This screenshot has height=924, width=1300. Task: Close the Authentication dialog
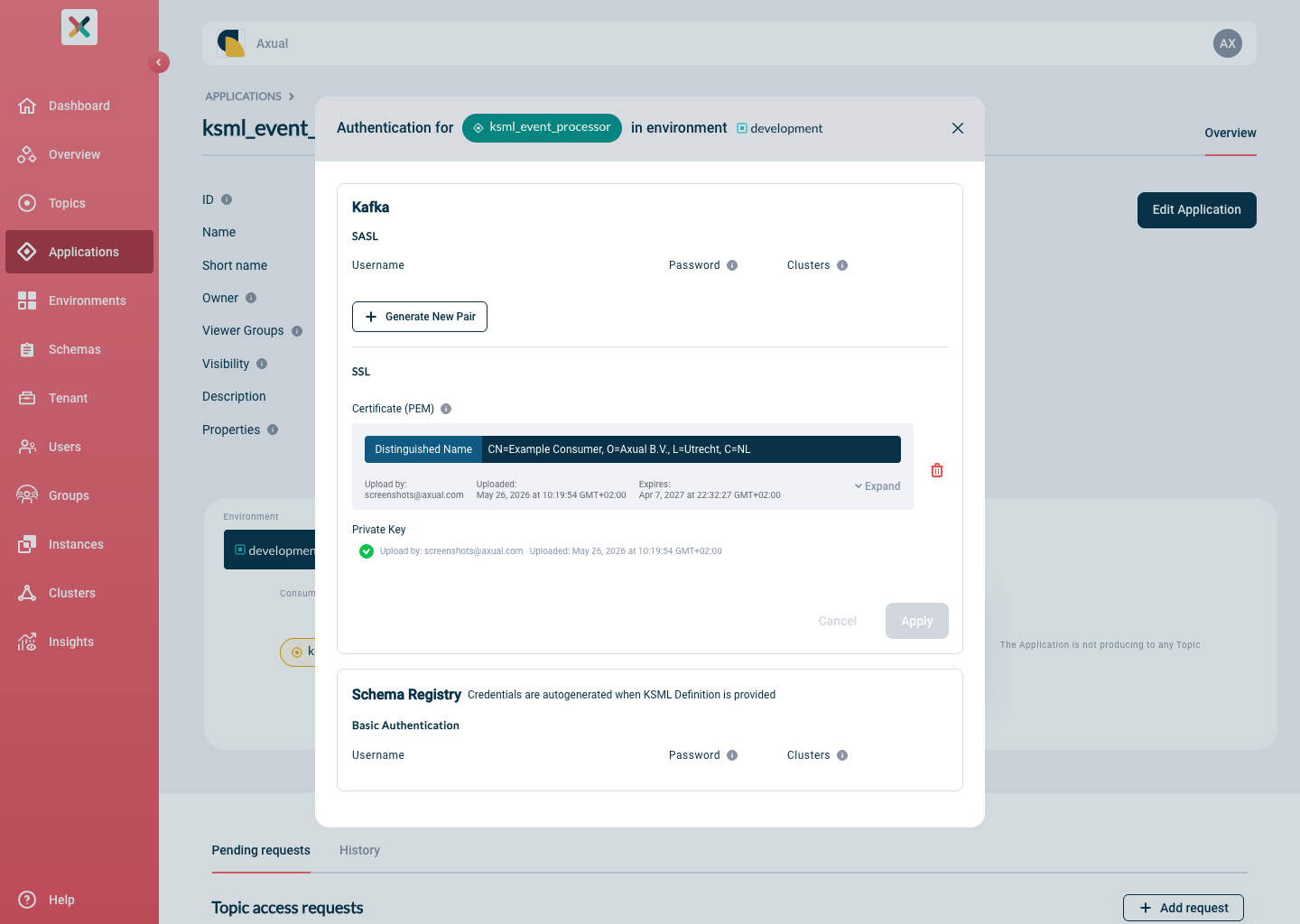pos(958,128)
